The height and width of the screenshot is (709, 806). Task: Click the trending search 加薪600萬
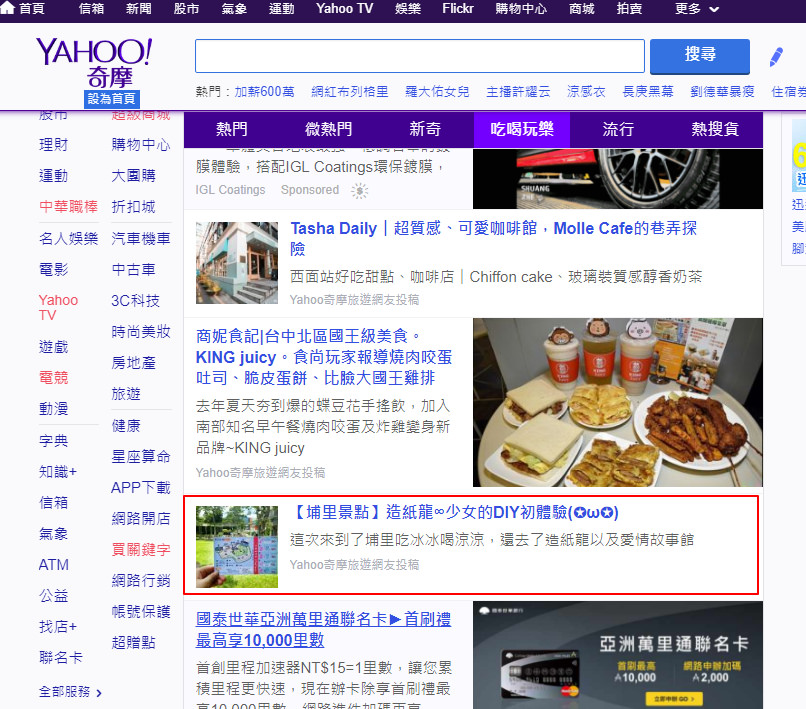(264, 91)
